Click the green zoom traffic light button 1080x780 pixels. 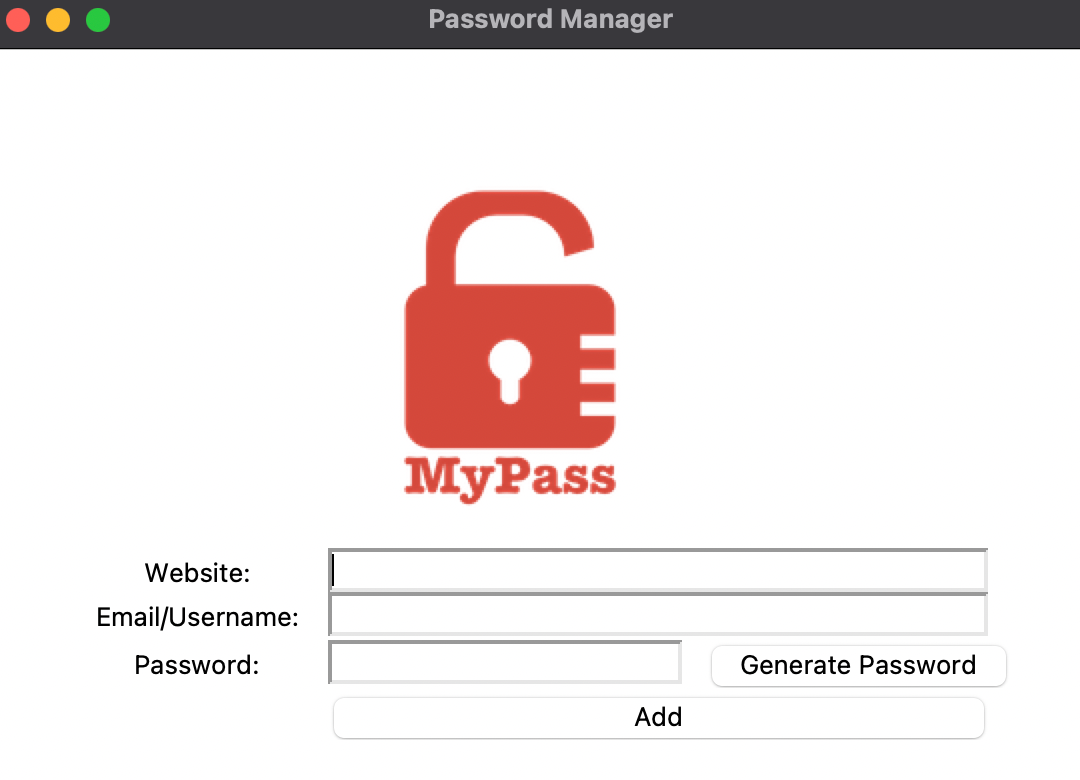coord(97,18)
